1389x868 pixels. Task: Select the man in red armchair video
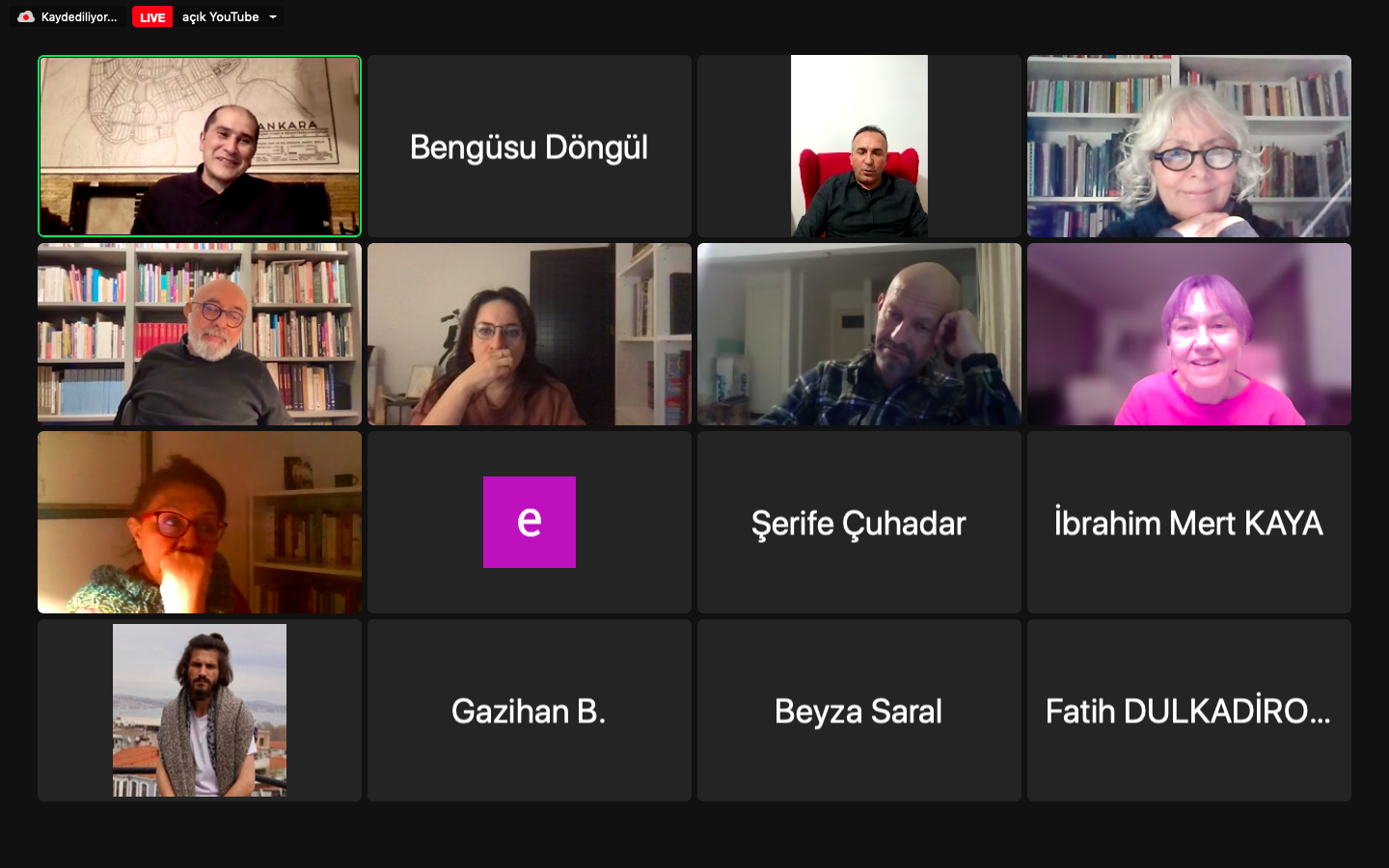tap(859, 146)
